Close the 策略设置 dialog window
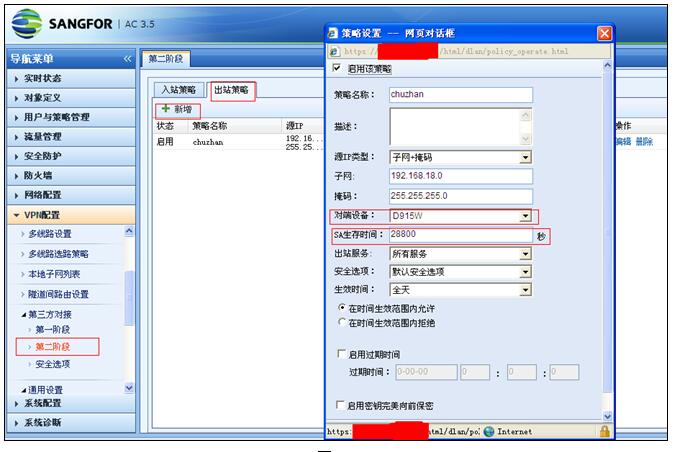The width and height of the screenshot is (676, 452). [604, 32]
